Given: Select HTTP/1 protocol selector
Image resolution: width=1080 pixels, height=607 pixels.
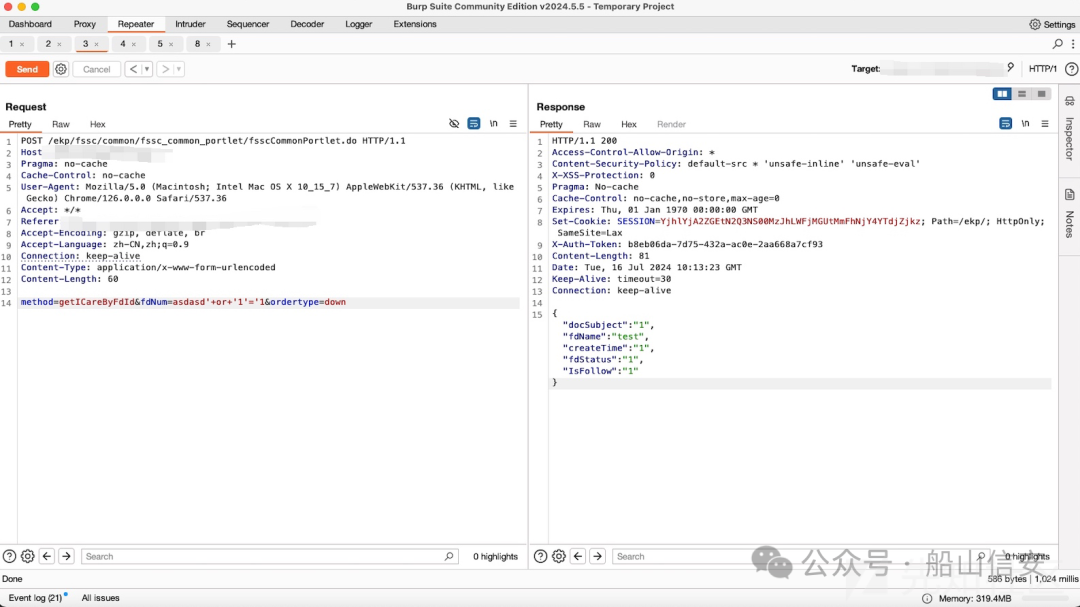Looking at the screenshot, I should [1042, 69].
